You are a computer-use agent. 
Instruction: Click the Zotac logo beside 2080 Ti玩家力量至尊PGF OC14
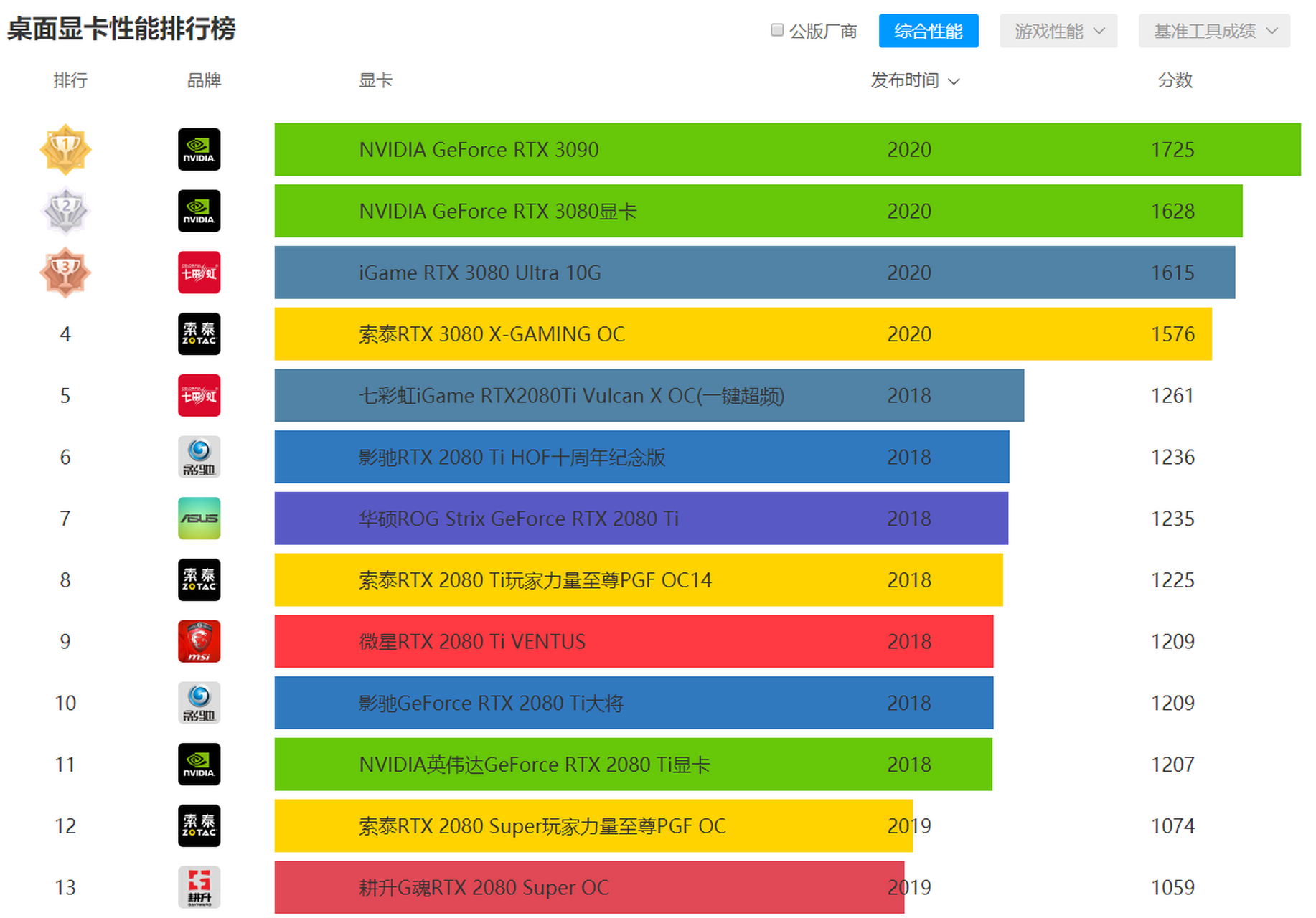(x=199, y=579)
